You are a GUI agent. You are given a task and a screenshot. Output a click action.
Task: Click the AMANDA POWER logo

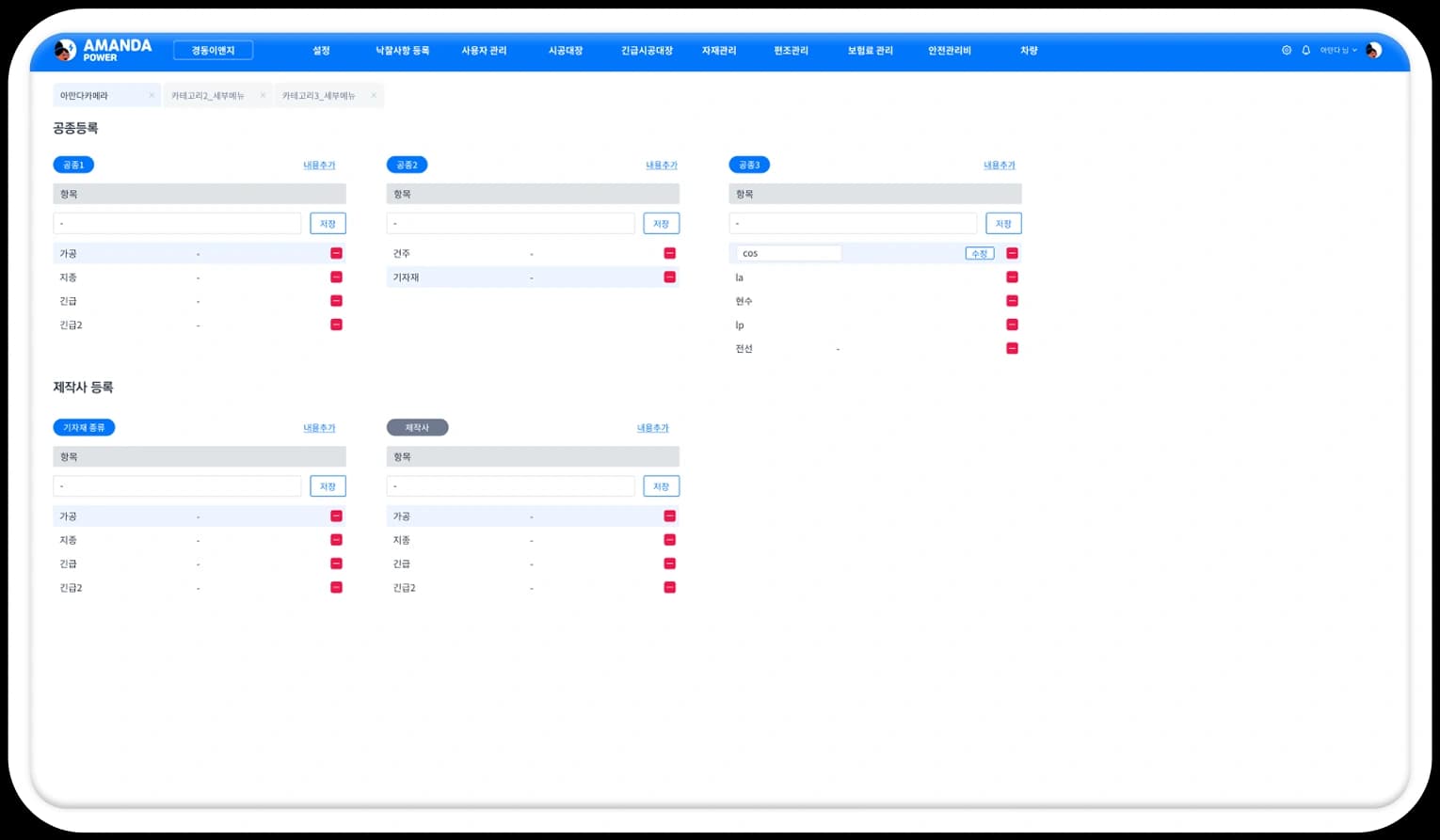point(104,50)
